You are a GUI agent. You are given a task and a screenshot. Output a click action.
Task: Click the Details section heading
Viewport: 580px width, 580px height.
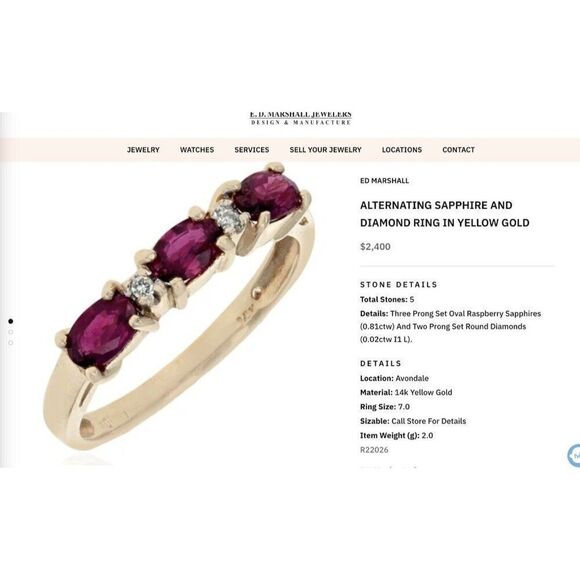(381, 363)
